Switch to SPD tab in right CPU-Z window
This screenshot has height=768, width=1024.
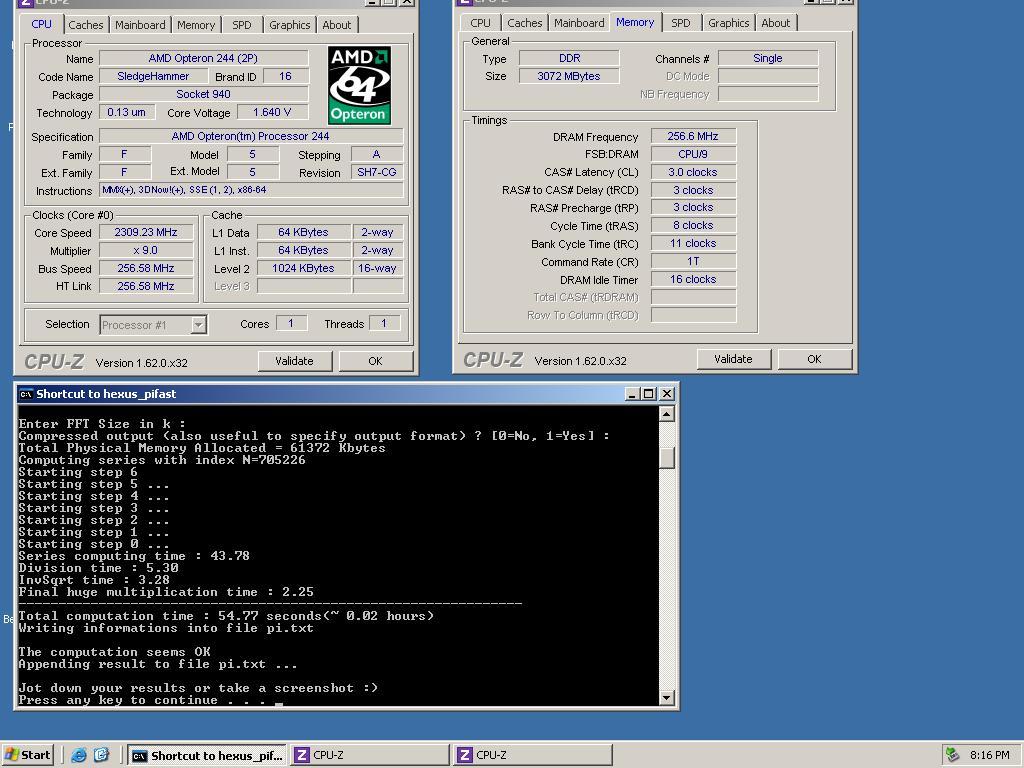coord(680,23)
